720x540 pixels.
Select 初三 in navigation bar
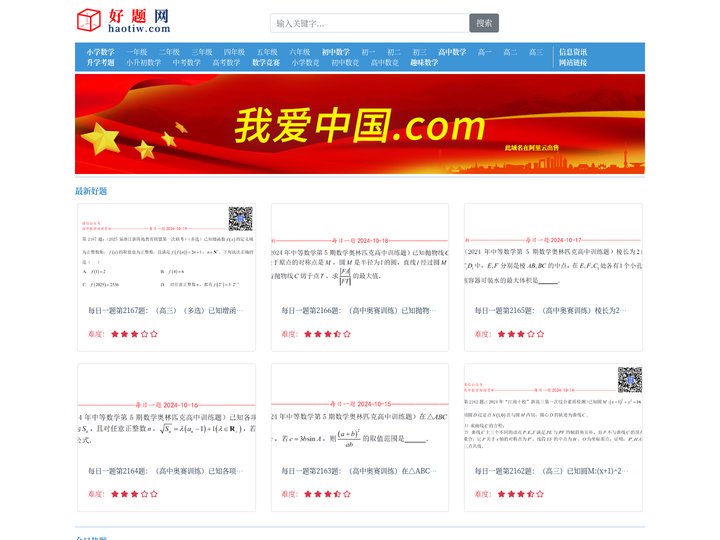point(420,52)
